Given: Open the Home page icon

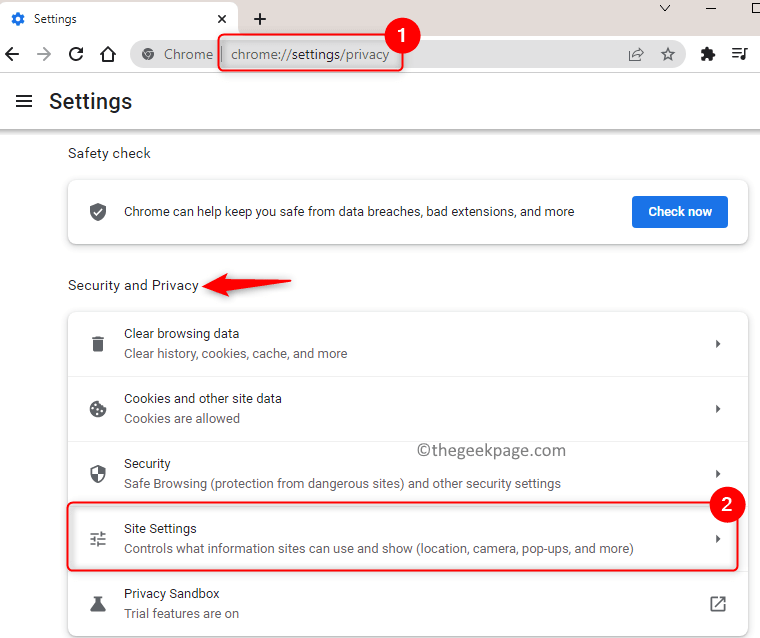Looking at the screenshot, I should tap(108, 54).
